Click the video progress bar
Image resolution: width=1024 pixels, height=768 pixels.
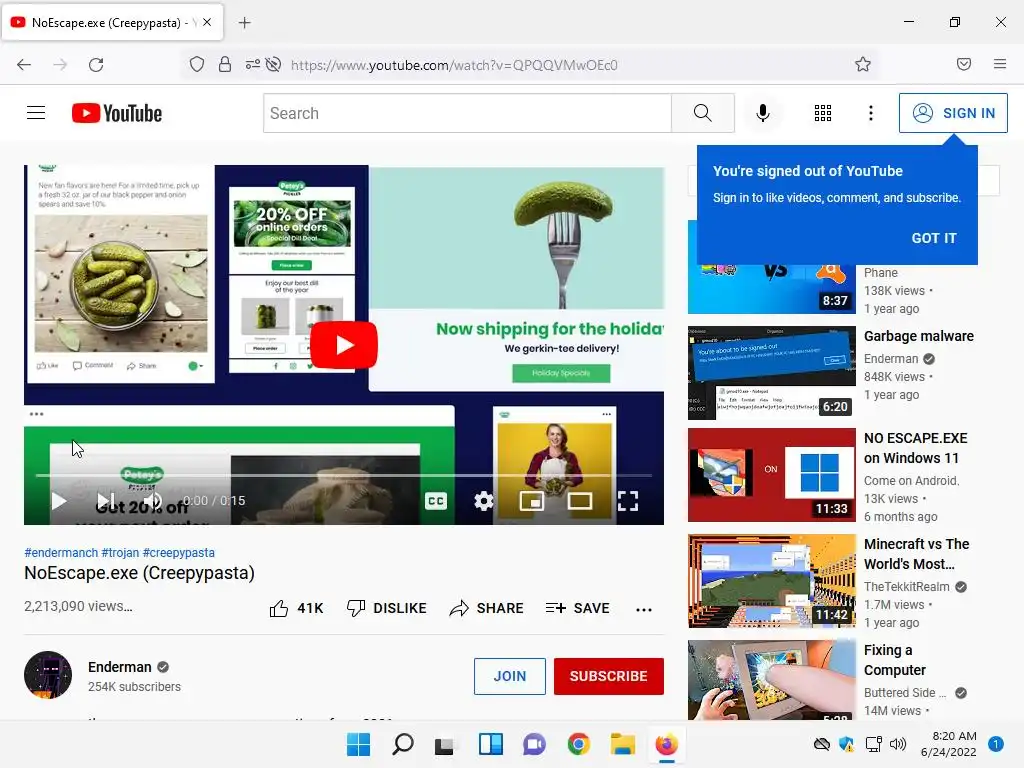pos(344,475)
